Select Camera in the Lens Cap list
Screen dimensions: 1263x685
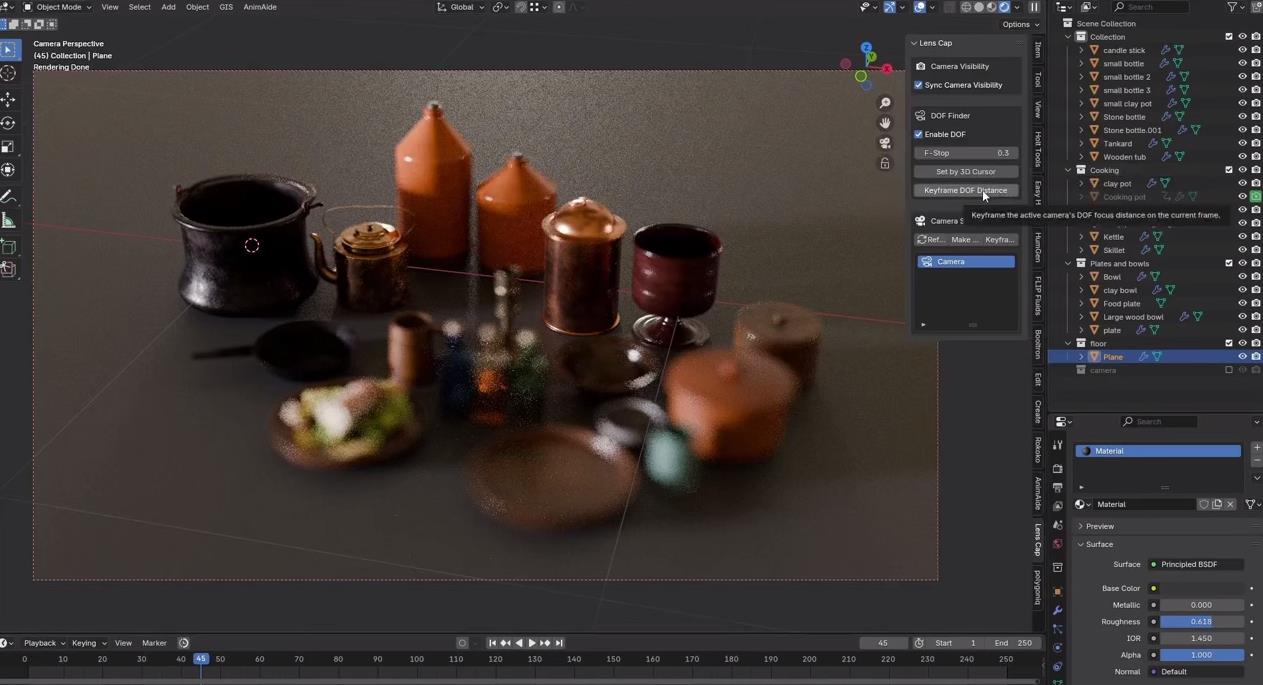tap(966, 262)
